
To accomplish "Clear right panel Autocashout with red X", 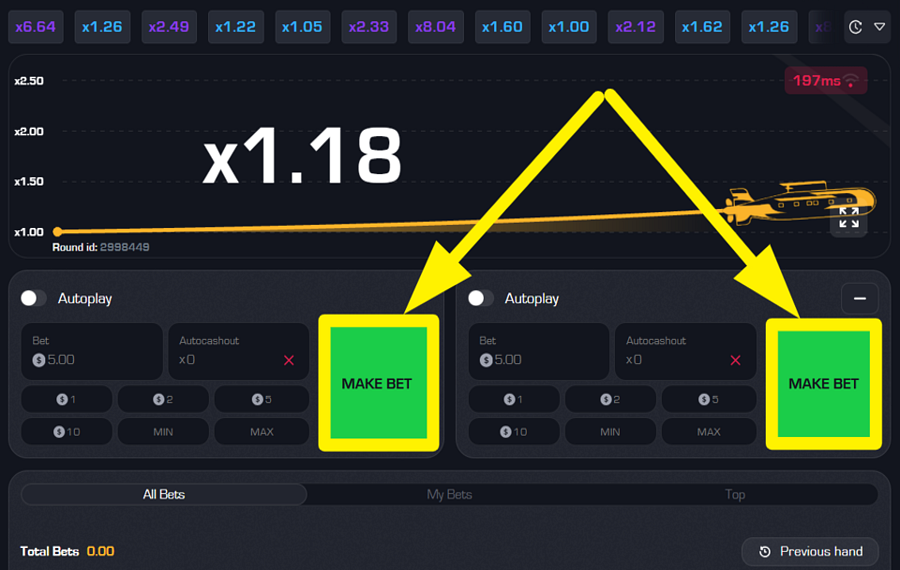I will coord(735,360).
